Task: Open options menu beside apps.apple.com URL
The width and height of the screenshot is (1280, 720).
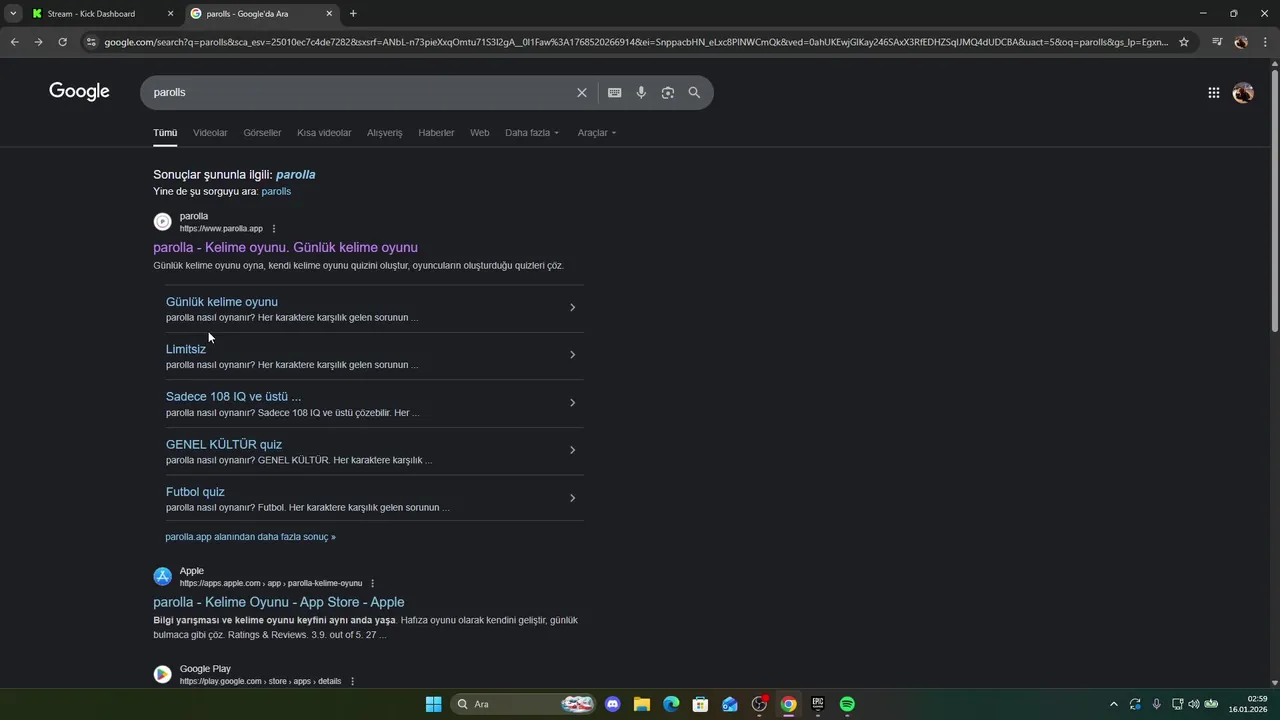Action: pos(373,583)
